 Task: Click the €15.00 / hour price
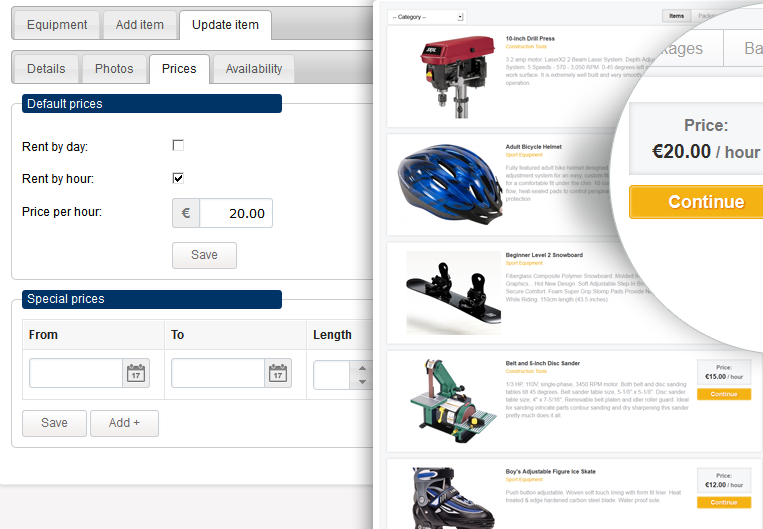pos(724,377)
